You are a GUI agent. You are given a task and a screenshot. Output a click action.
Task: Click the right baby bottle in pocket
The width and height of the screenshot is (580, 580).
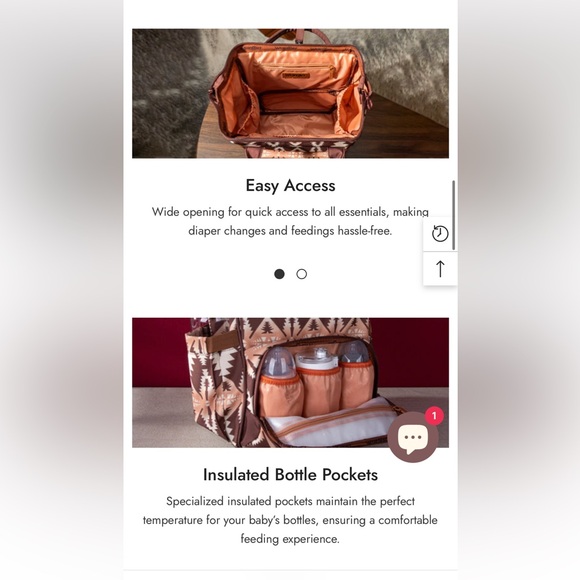click(x=355, y=375)
